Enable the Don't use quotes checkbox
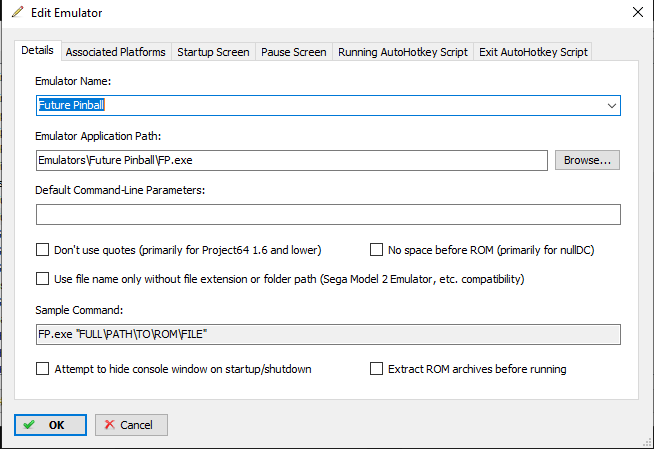The image size is (654, 449). pyautogui.click(x=43, y=250)
